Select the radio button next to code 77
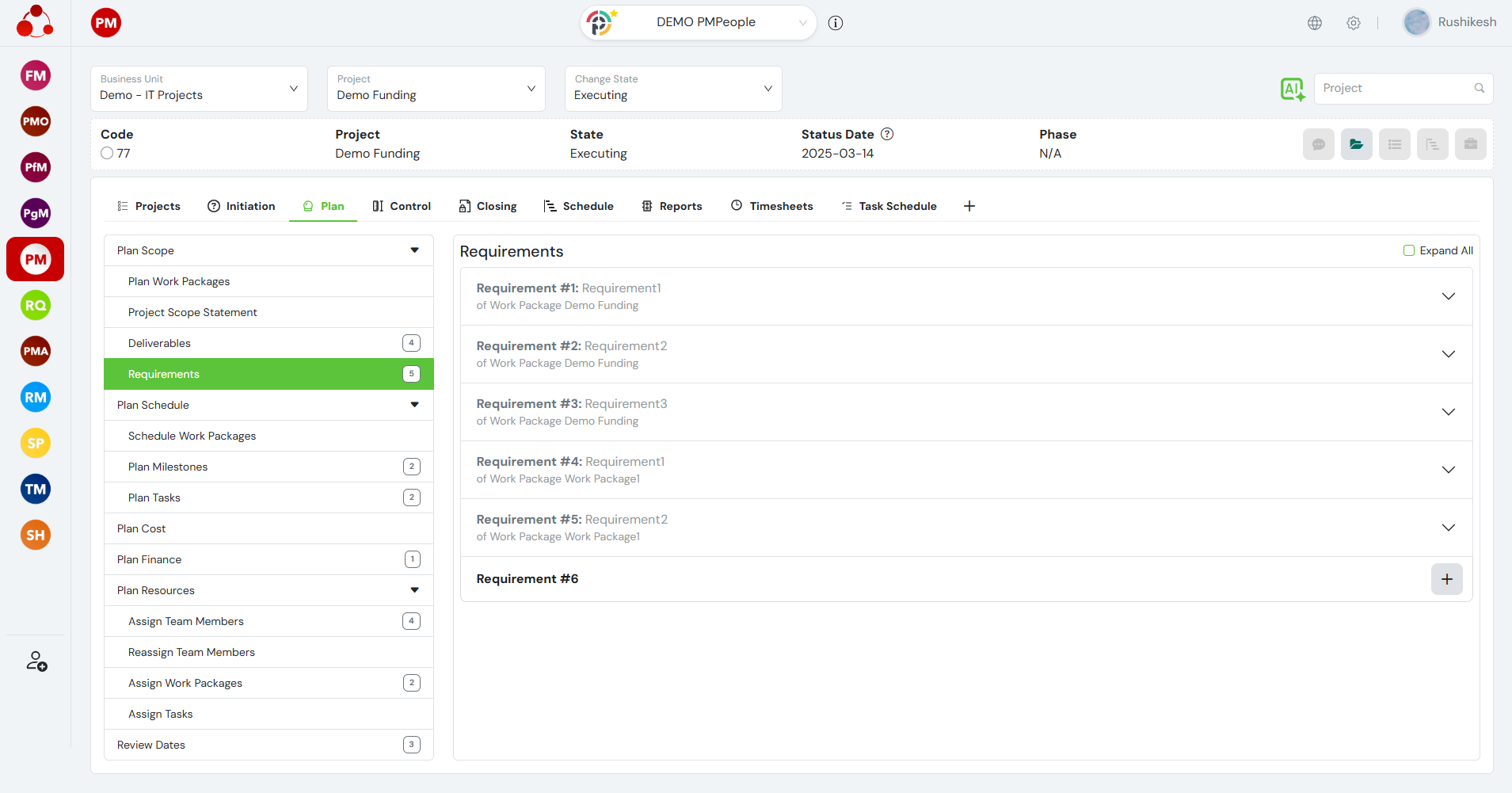Viewport: 1512px width, 793px height. tap(107, 154)
